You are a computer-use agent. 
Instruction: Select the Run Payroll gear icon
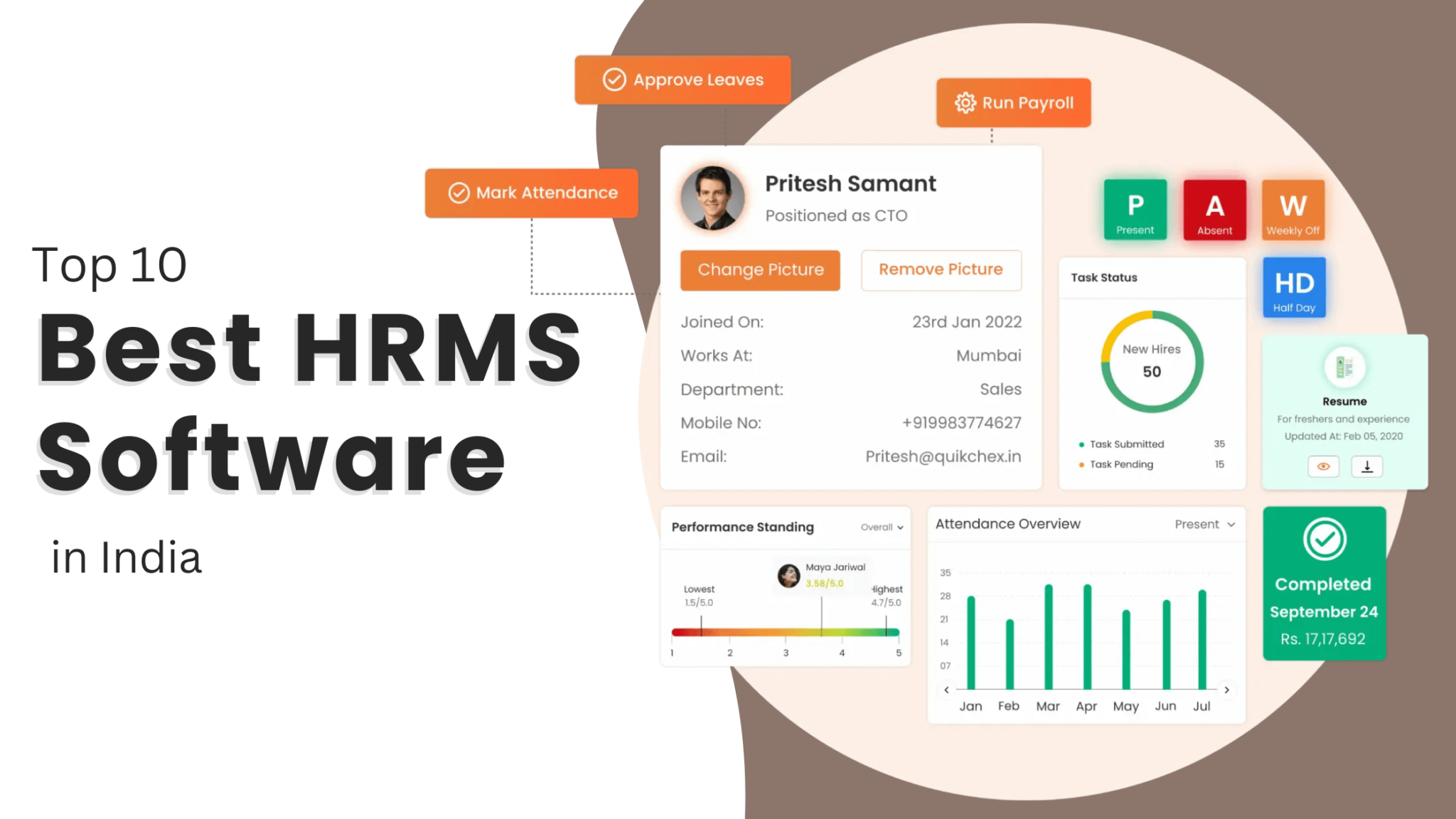[x=965, y=102]
